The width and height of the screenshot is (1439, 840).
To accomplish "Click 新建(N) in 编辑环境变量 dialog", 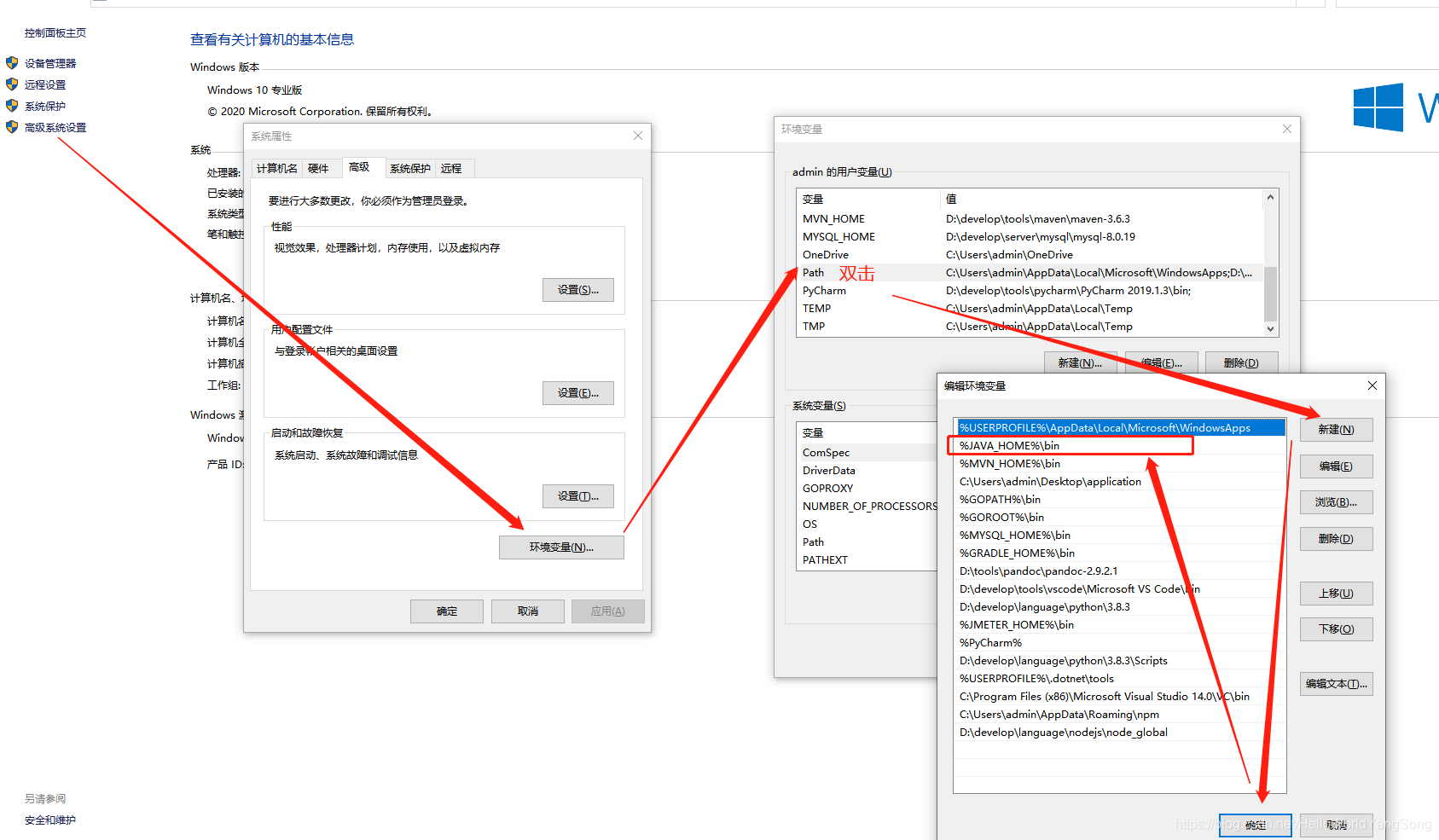I will click(x=1336, y=430).
